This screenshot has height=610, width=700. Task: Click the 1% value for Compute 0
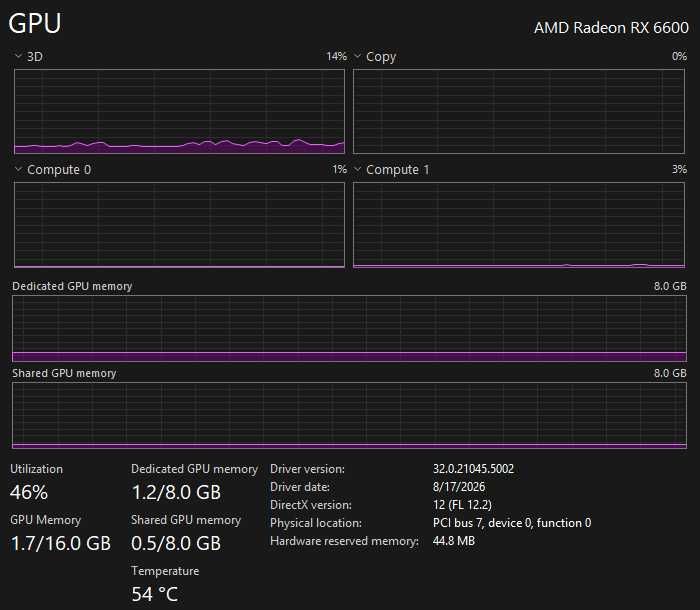click(339, 169)
